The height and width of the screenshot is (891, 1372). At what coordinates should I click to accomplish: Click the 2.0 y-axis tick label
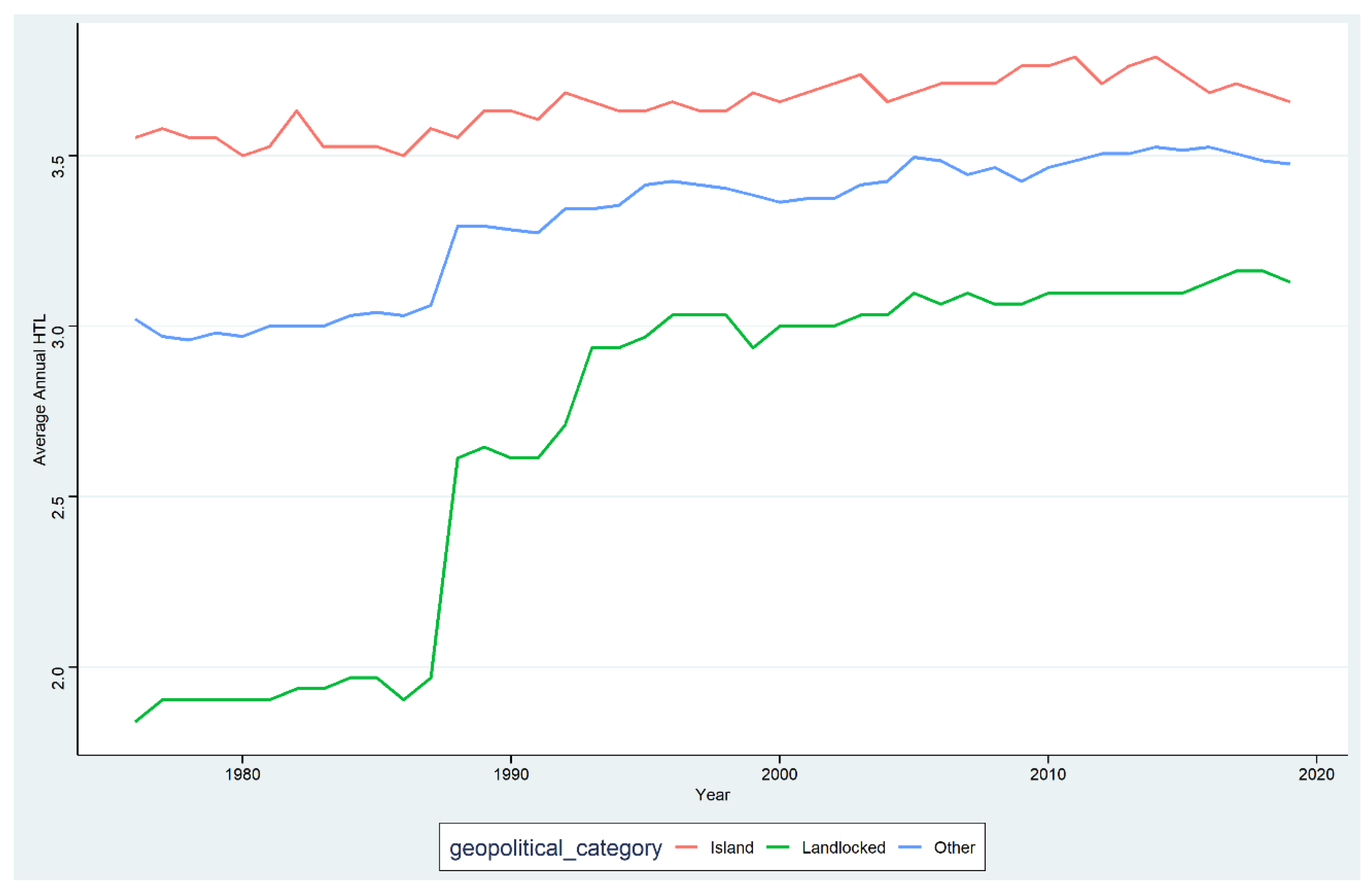click(57, 677)
